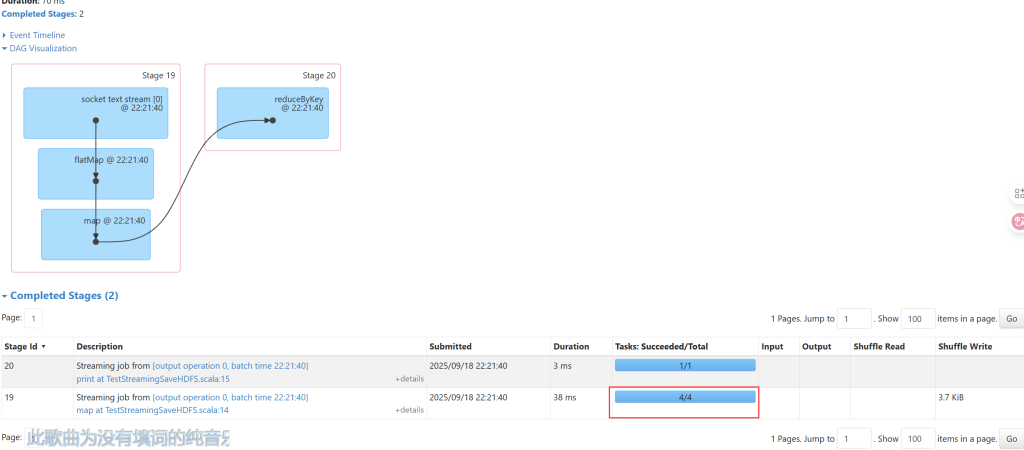Click the grid apps floating icon

point(1018,193)
